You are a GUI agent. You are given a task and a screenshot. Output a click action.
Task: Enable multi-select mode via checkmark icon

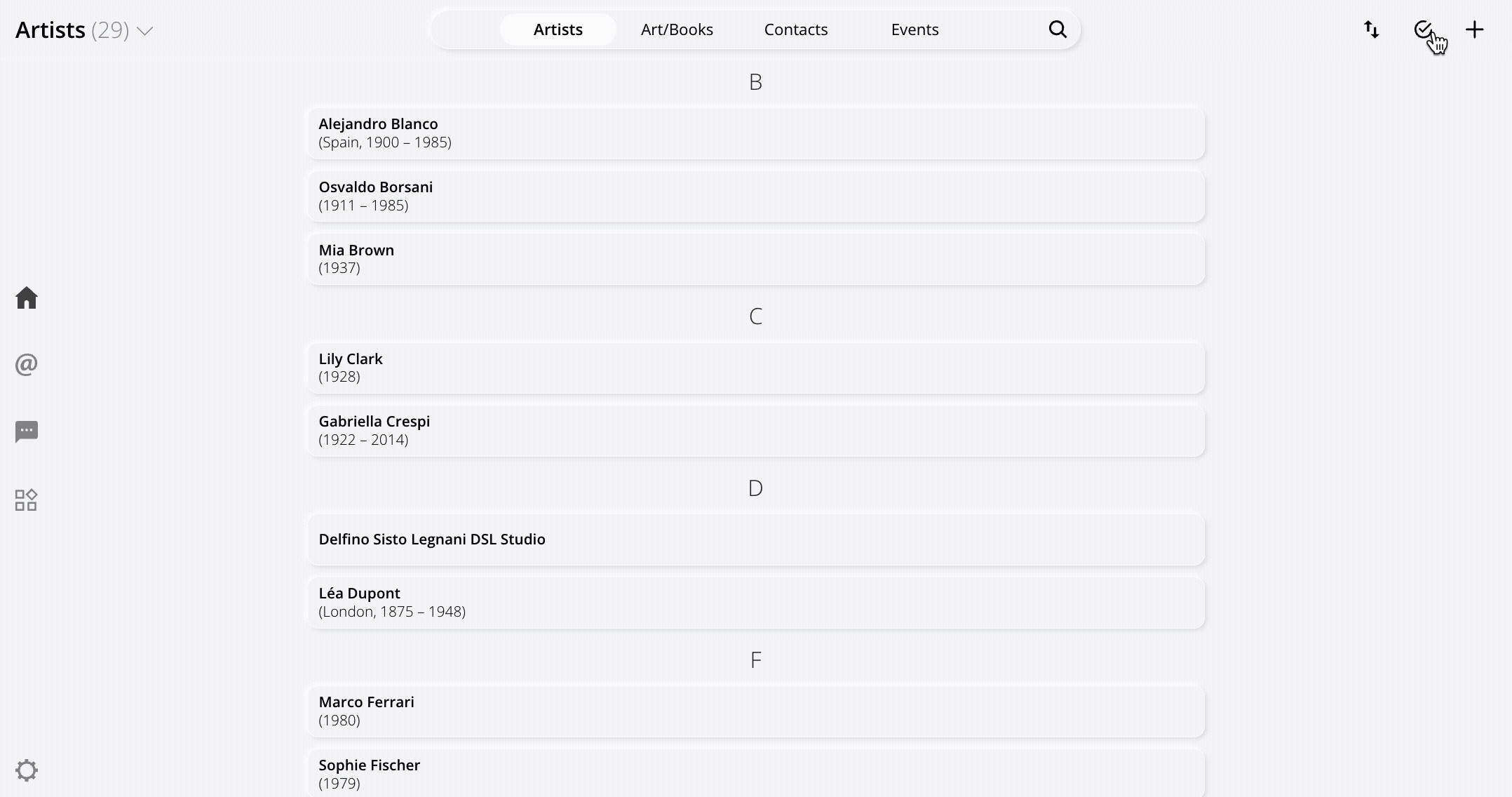click(x=1423, y=29)
